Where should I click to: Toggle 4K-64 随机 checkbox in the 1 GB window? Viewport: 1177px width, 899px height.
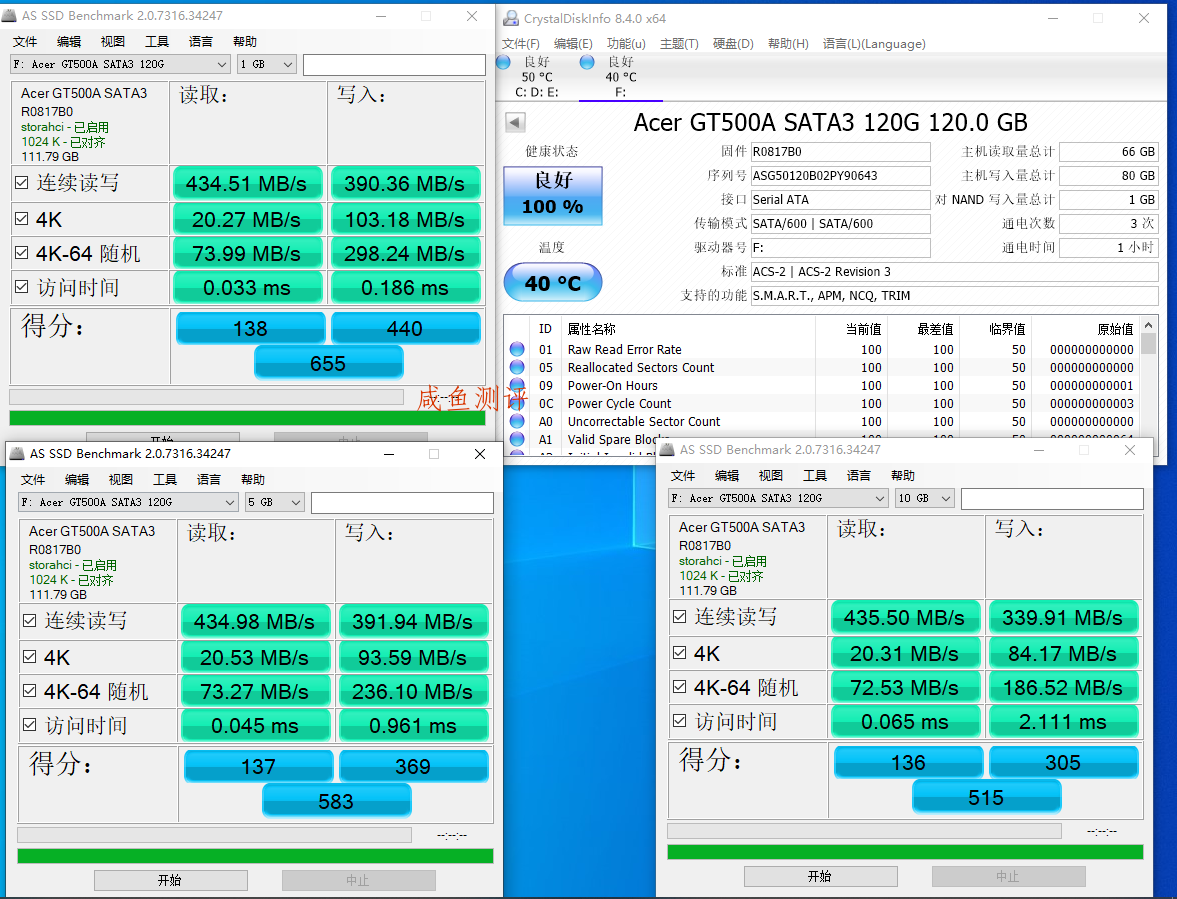pyautogui.click(x=22, y=253)
